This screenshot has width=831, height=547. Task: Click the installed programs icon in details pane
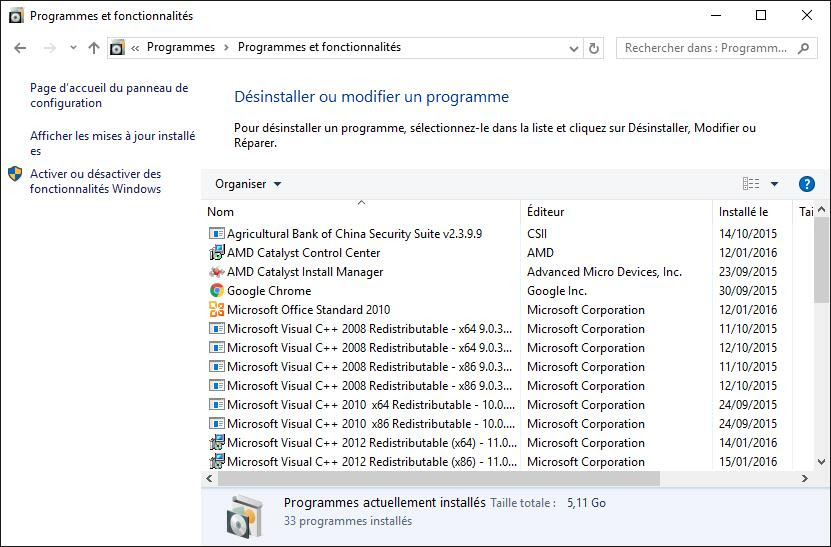point(244,515)
